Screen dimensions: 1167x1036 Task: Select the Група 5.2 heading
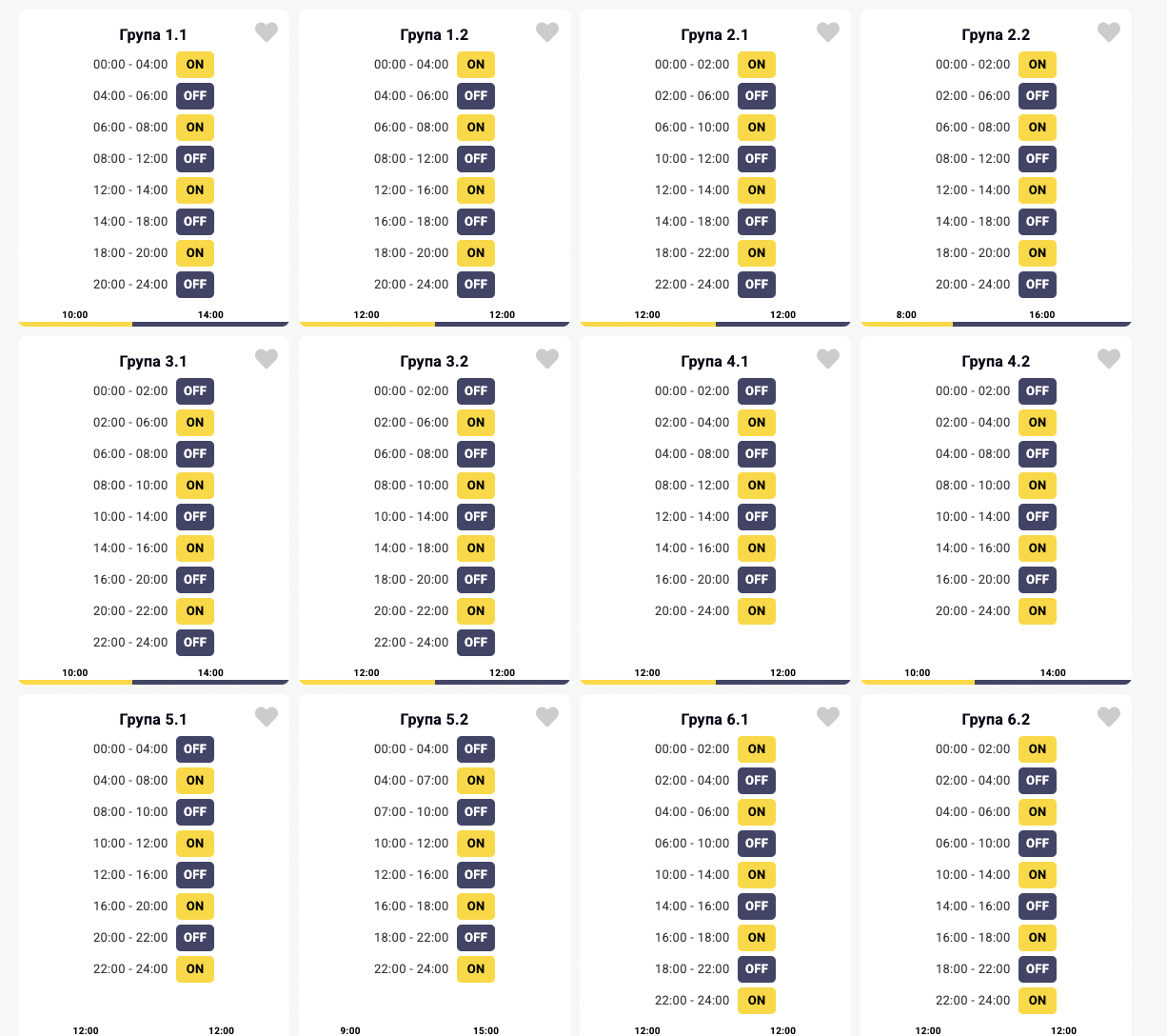[434, 720]
